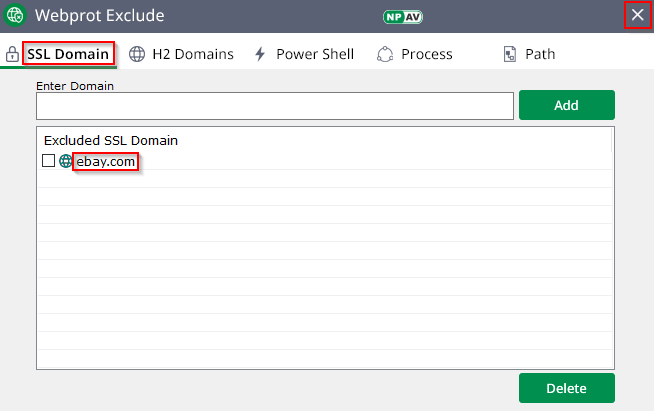Click the lightning bolt Power Shell icon
Image resolution: width=654 pixels, height=411 pixels.
(x=260, y=54)
